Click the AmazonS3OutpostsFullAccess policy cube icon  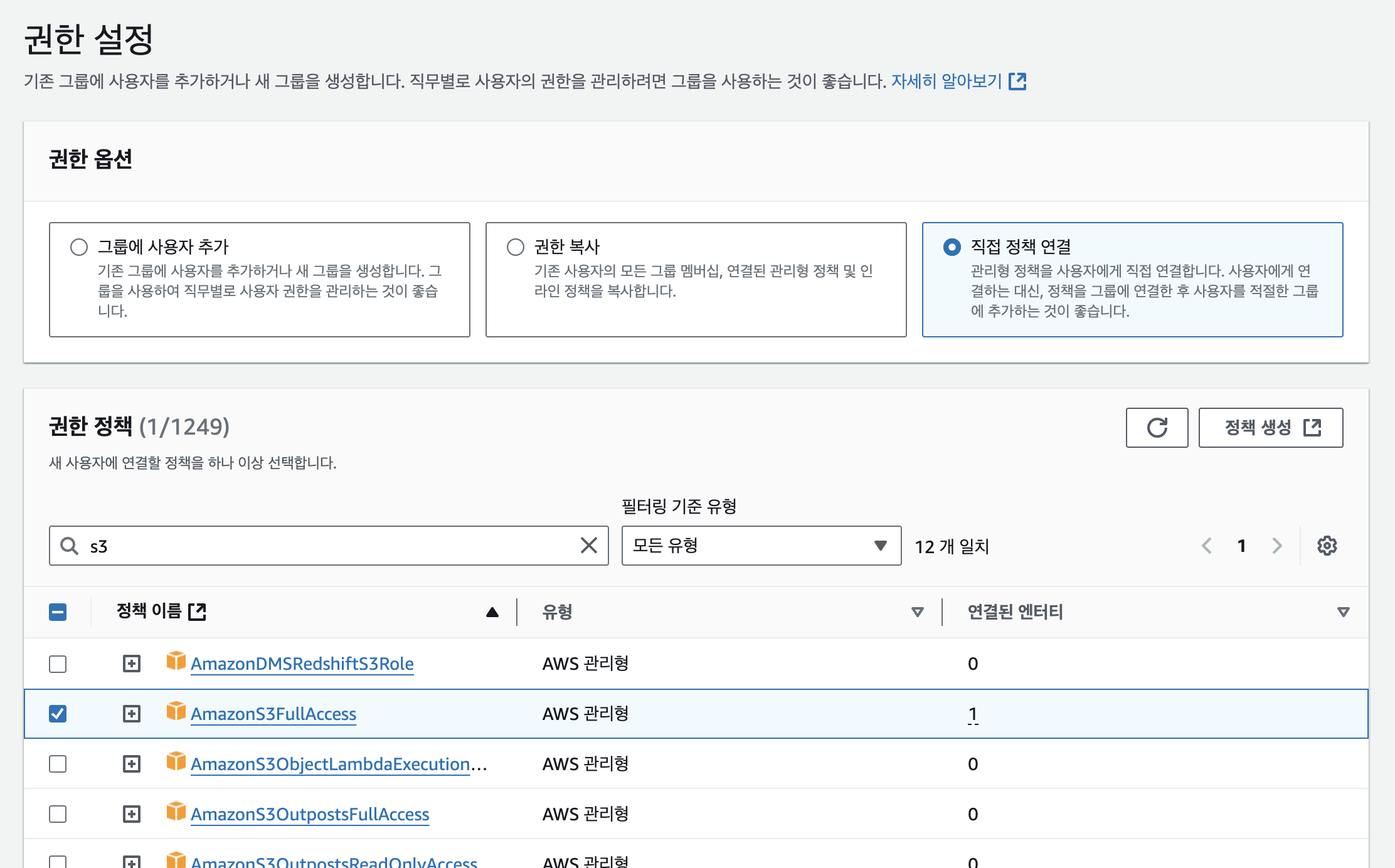click(176, 812)
